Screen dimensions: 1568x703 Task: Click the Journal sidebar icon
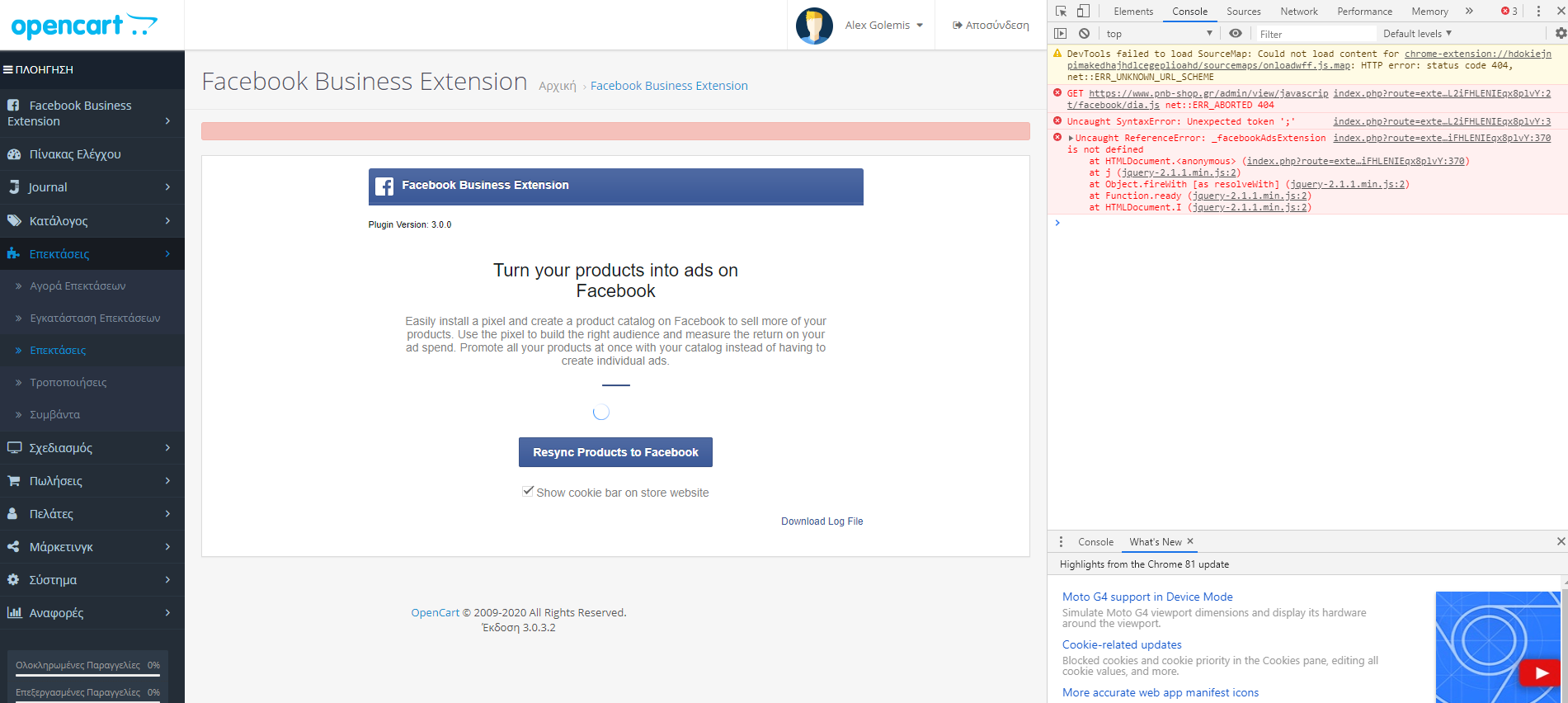14,187
